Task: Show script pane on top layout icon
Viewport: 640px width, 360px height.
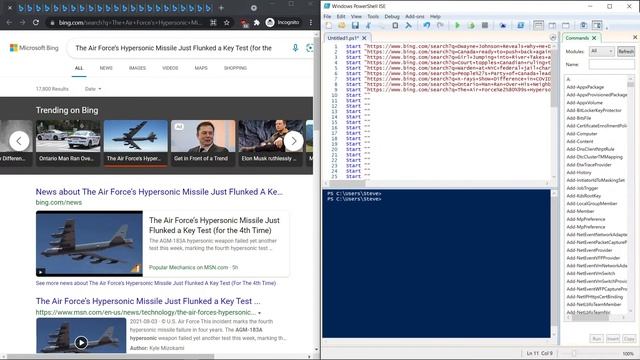Action: click(538, 25)
